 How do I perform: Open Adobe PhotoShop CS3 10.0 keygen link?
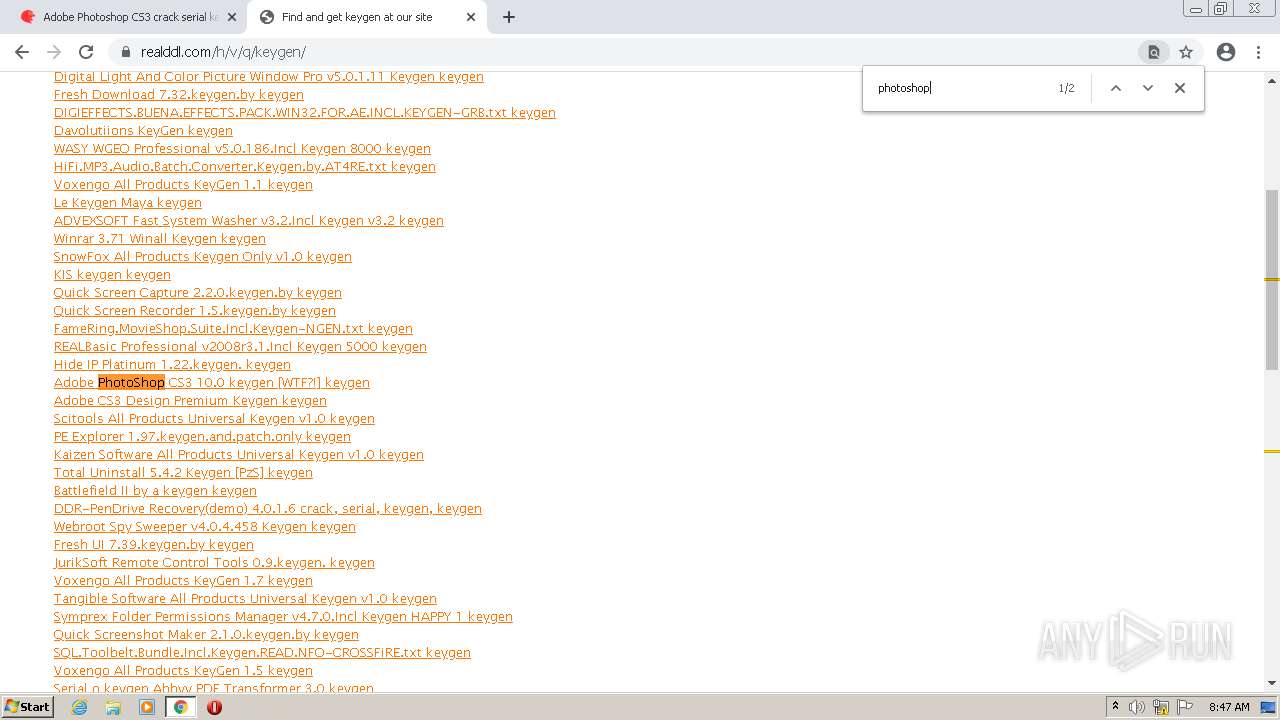click(x=212, y=383)
